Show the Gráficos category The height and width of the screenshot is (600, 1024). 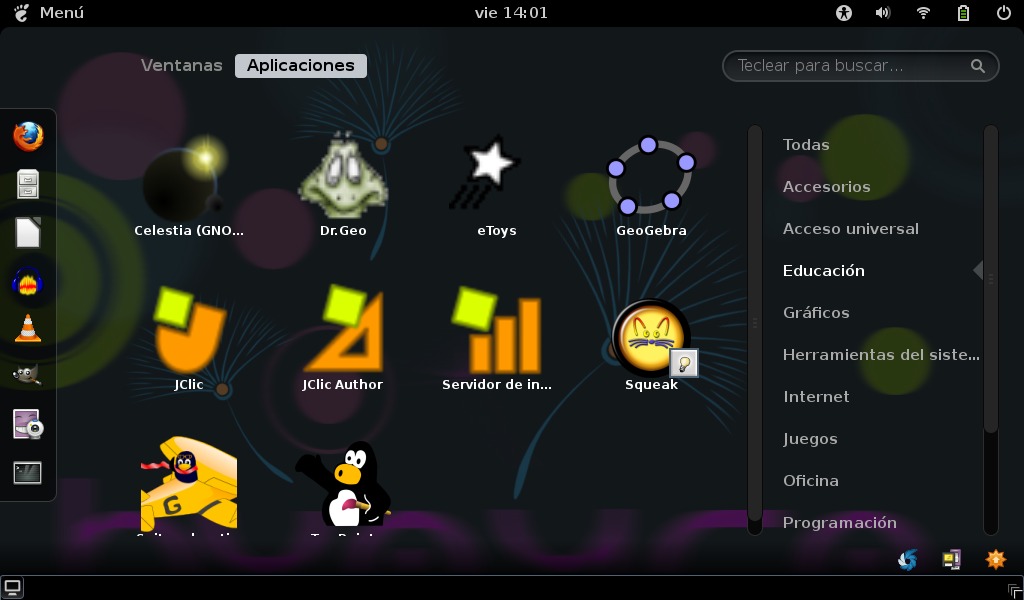pyautogui.click(x=816, y=313)
